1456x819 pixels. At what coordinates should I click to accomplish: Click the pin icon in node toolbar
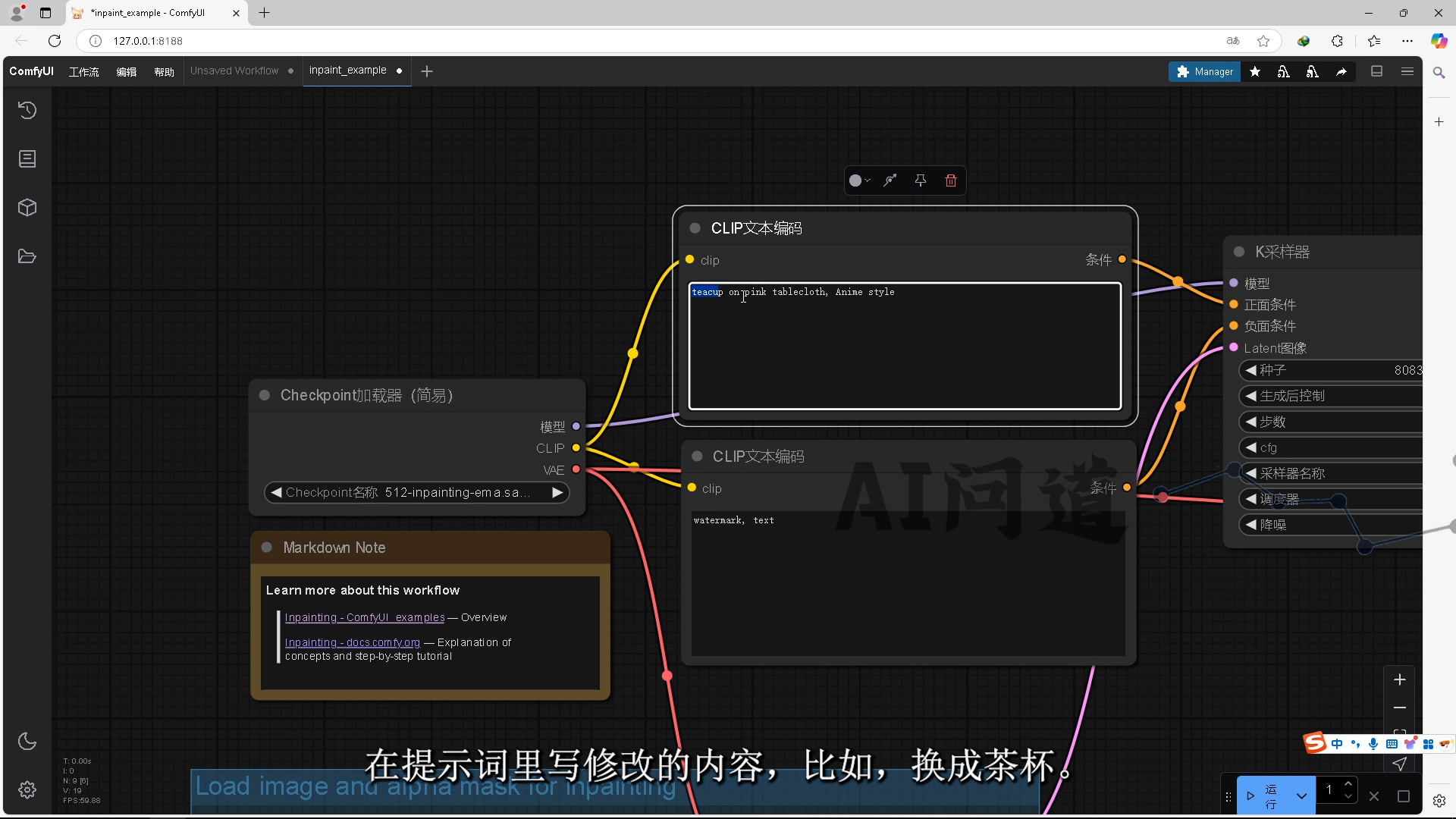point(920,180)
